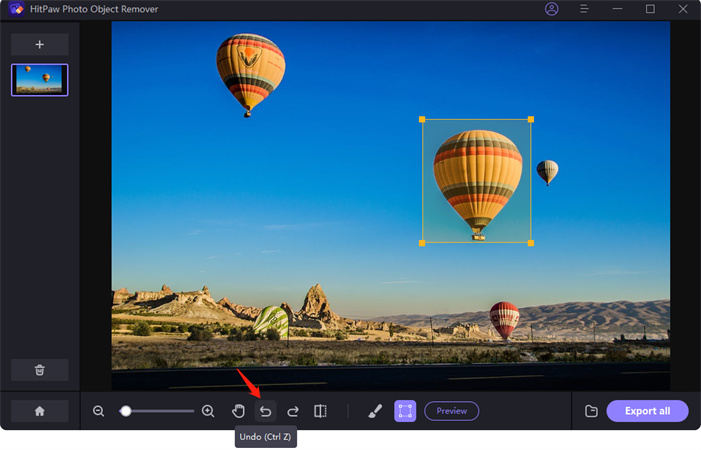Redo the last action
Screen dimensions: 701x450
293,411
